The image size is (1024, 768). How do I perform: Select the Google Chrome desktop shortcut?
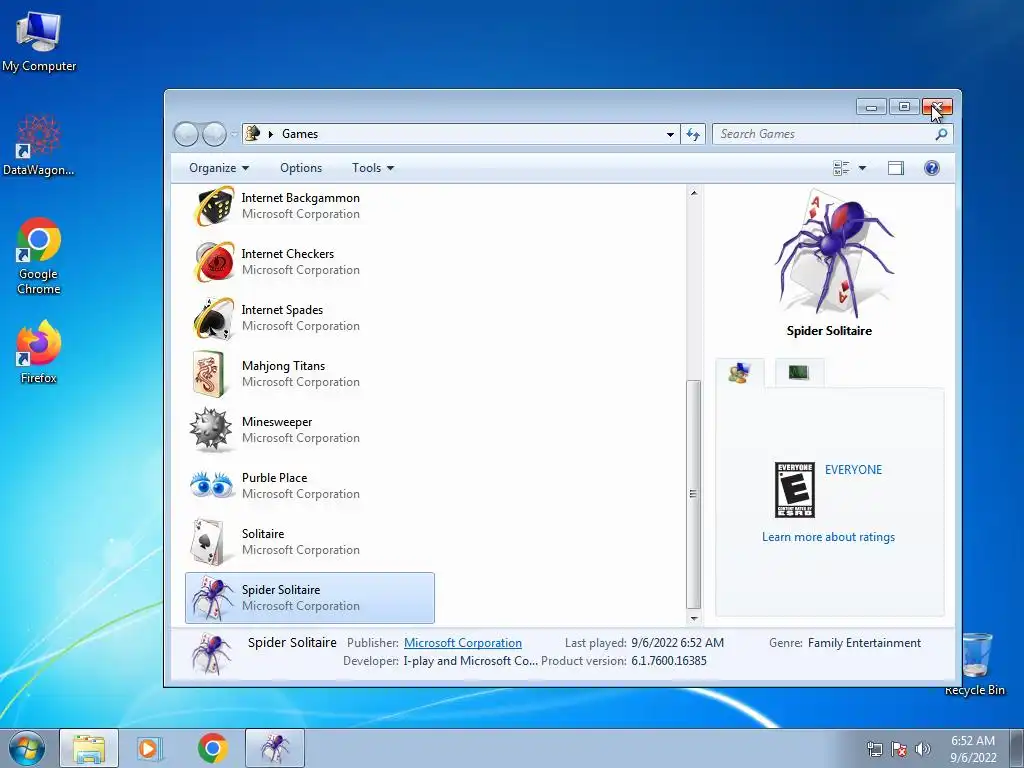click(x=39, y=256)
